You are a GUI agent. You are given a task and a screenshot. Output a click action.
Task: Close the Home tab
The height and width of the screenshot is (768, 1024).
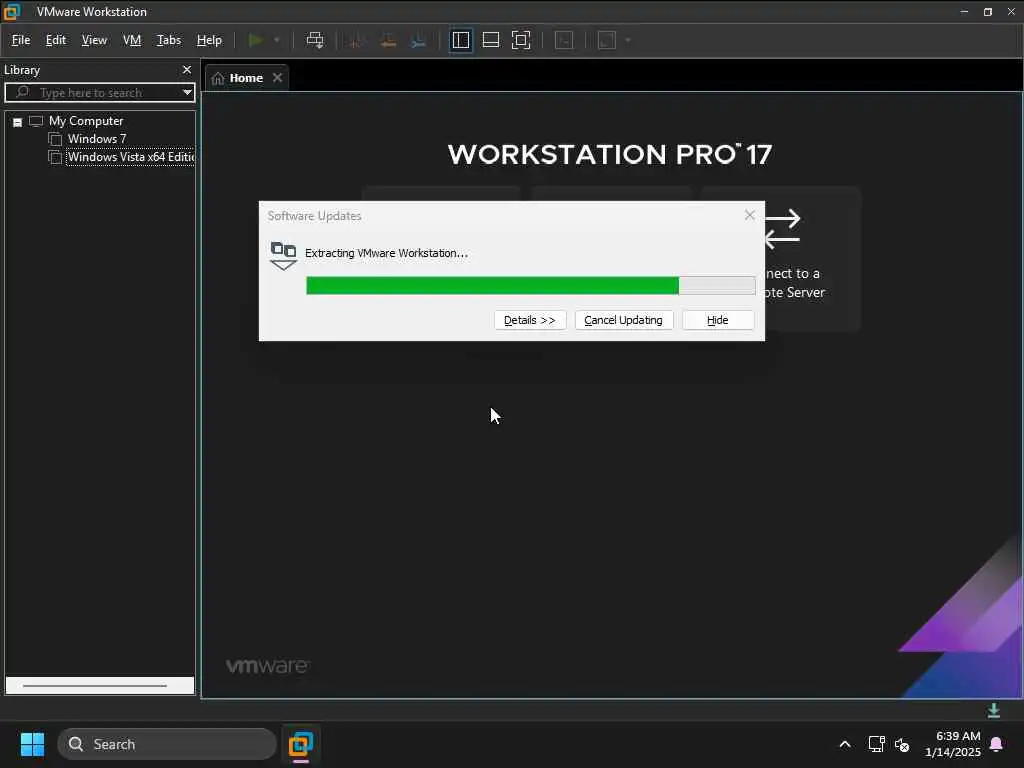point(278,78)
